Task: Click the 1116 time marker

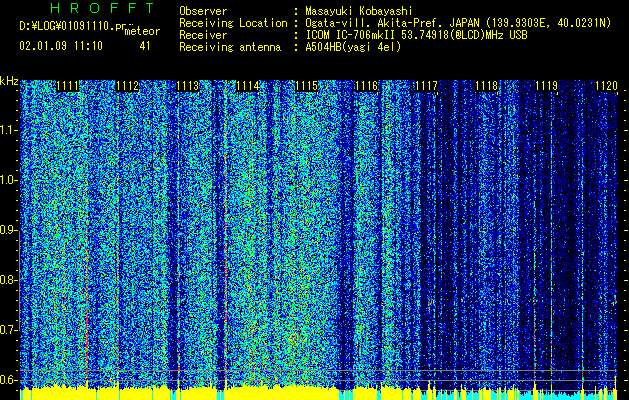Action: [x=367, y=86]
